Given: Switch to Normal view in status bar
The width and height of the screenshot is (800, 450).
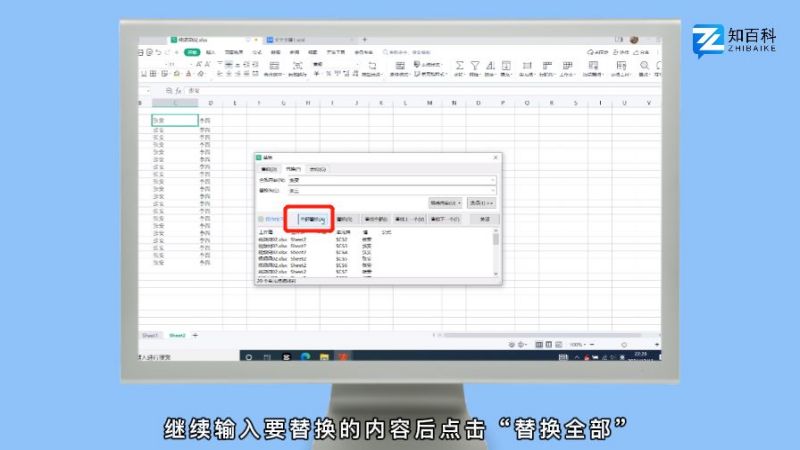Looking at the screenshot, I should [538, 344].
